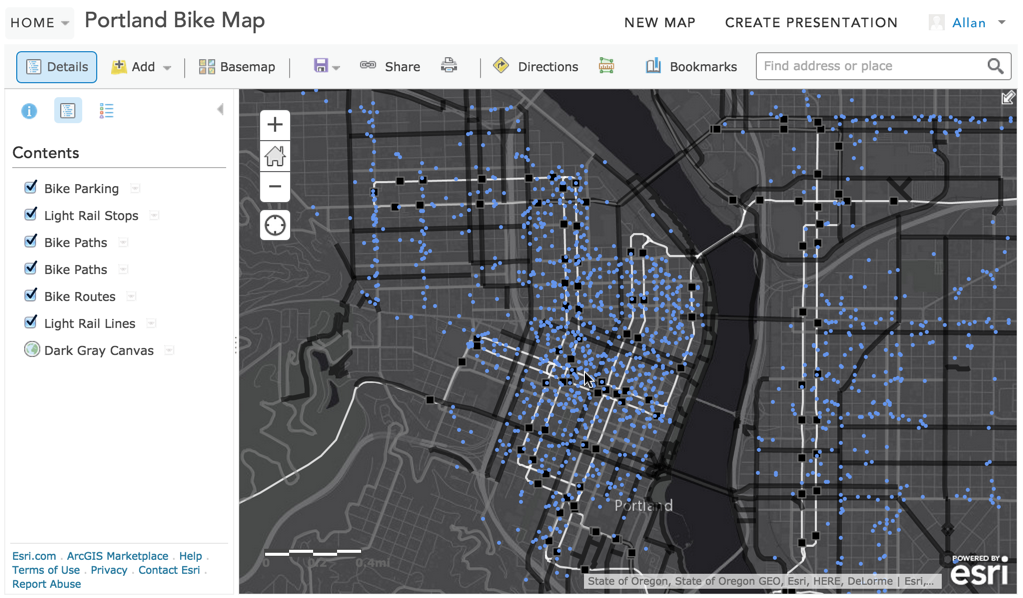Viewport: 1023px width, 598px height.
Task: Toggle the first Bike Paths layer checkbox
Action: [x=30, y=241]
